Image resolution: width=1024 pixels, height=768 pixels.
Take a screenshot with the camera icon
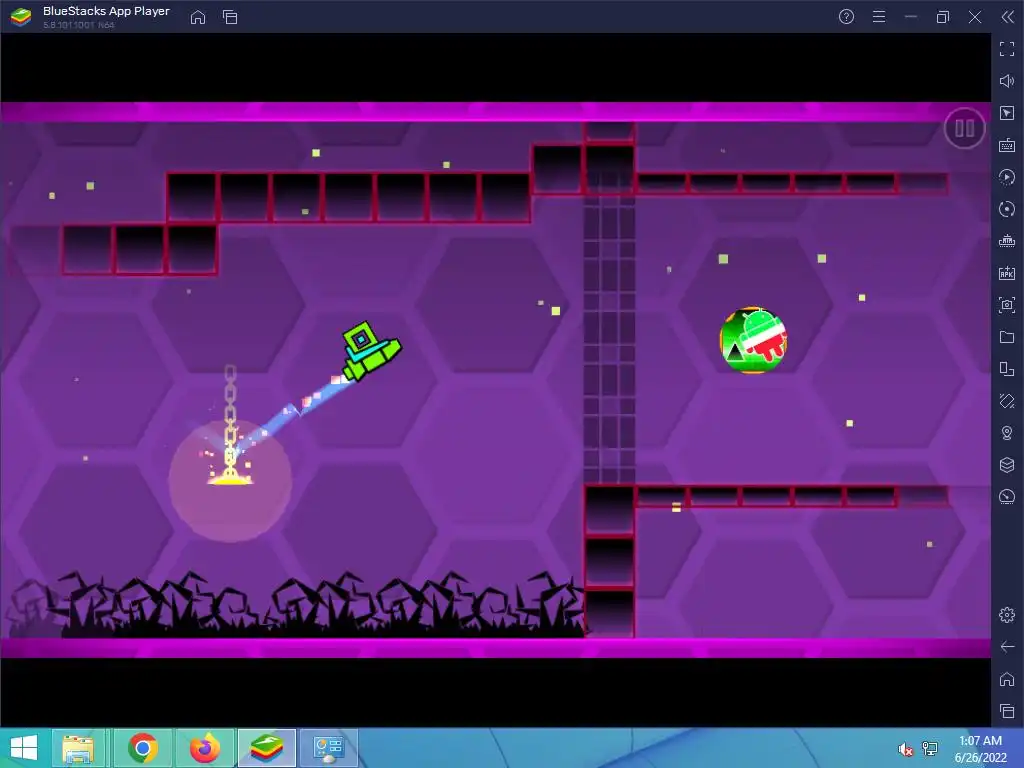point(1007,305)
